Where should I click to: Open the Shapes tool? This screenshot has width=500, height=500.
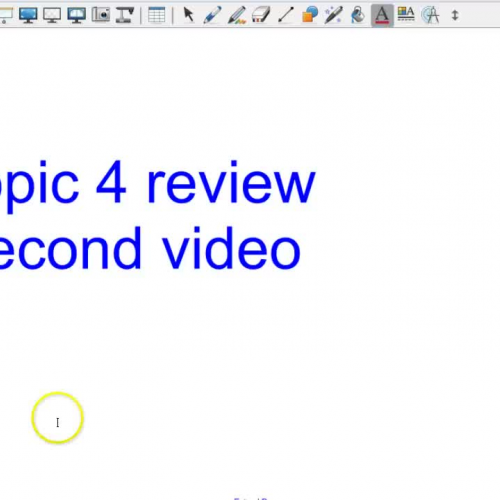(310, 15)
